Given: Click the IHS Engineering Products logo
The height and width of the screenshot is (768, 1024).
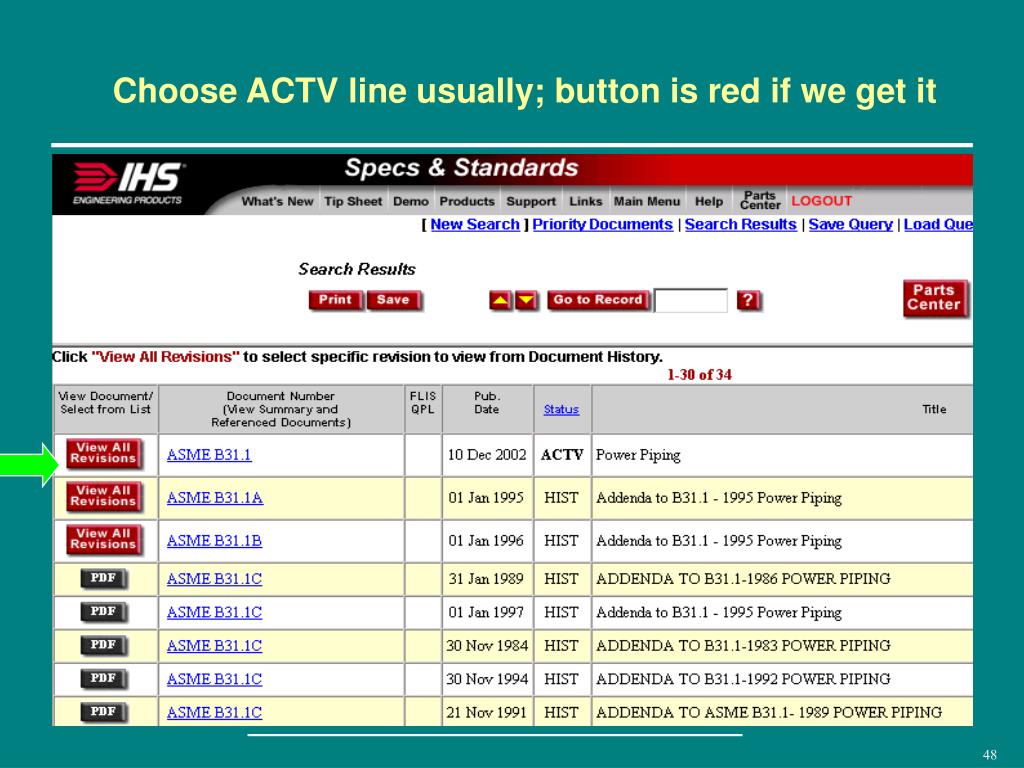Looking at the screenshot, I should click(x=129, y=184).
